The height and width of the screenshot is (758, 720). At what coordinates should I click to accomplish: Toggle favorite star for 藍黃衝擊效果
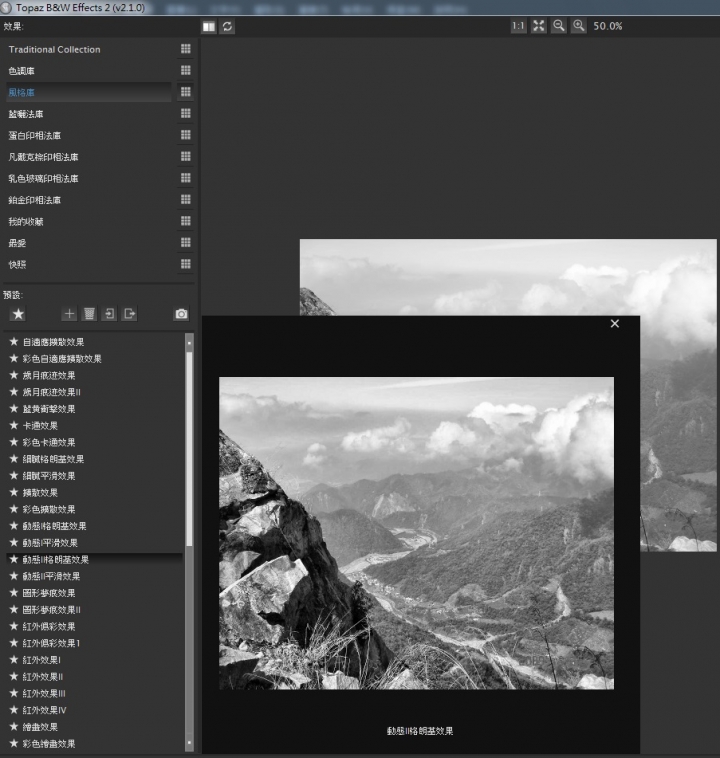[14, 409]
